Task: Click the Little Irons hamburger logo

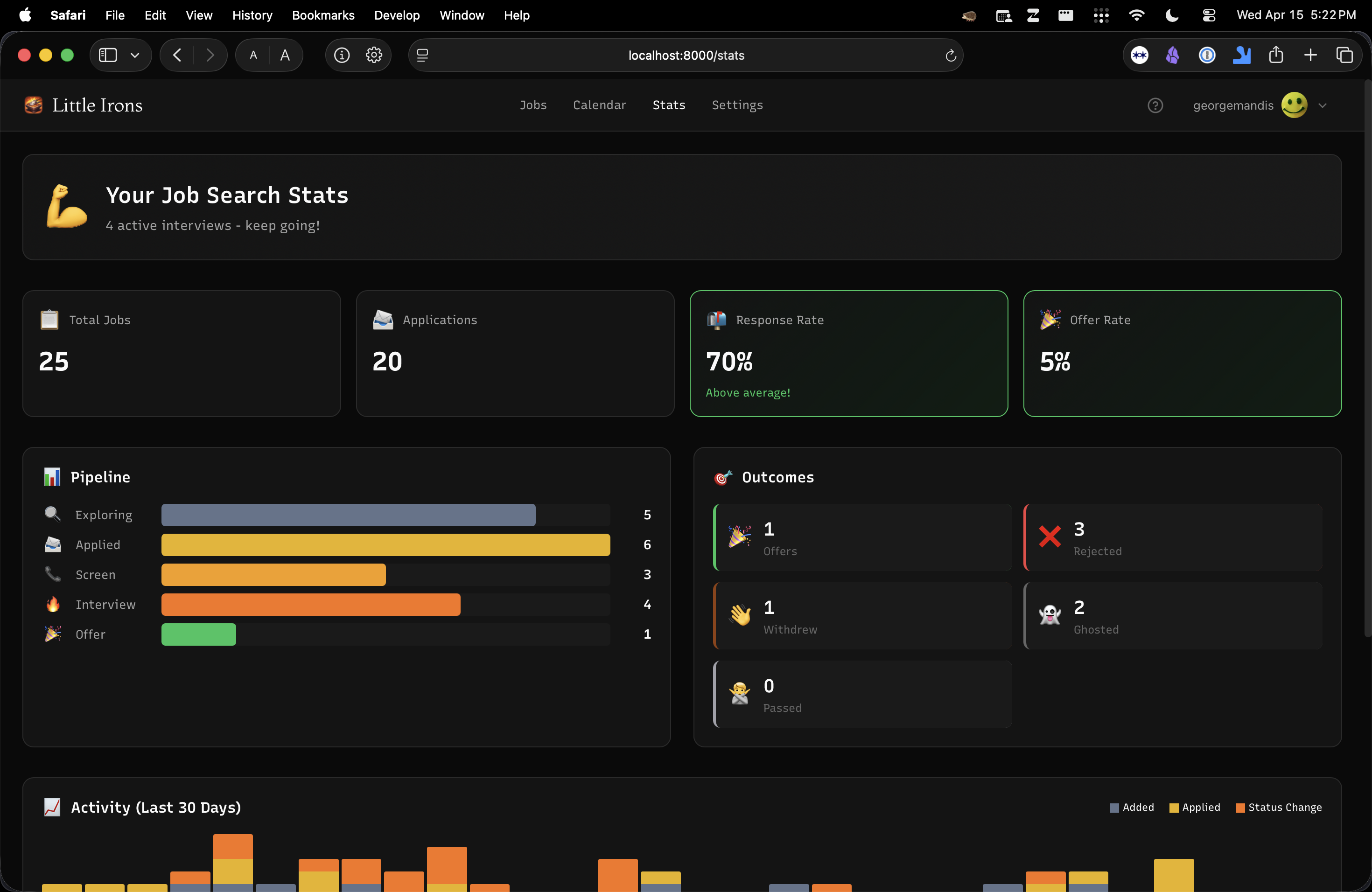Action: (34, 105)
